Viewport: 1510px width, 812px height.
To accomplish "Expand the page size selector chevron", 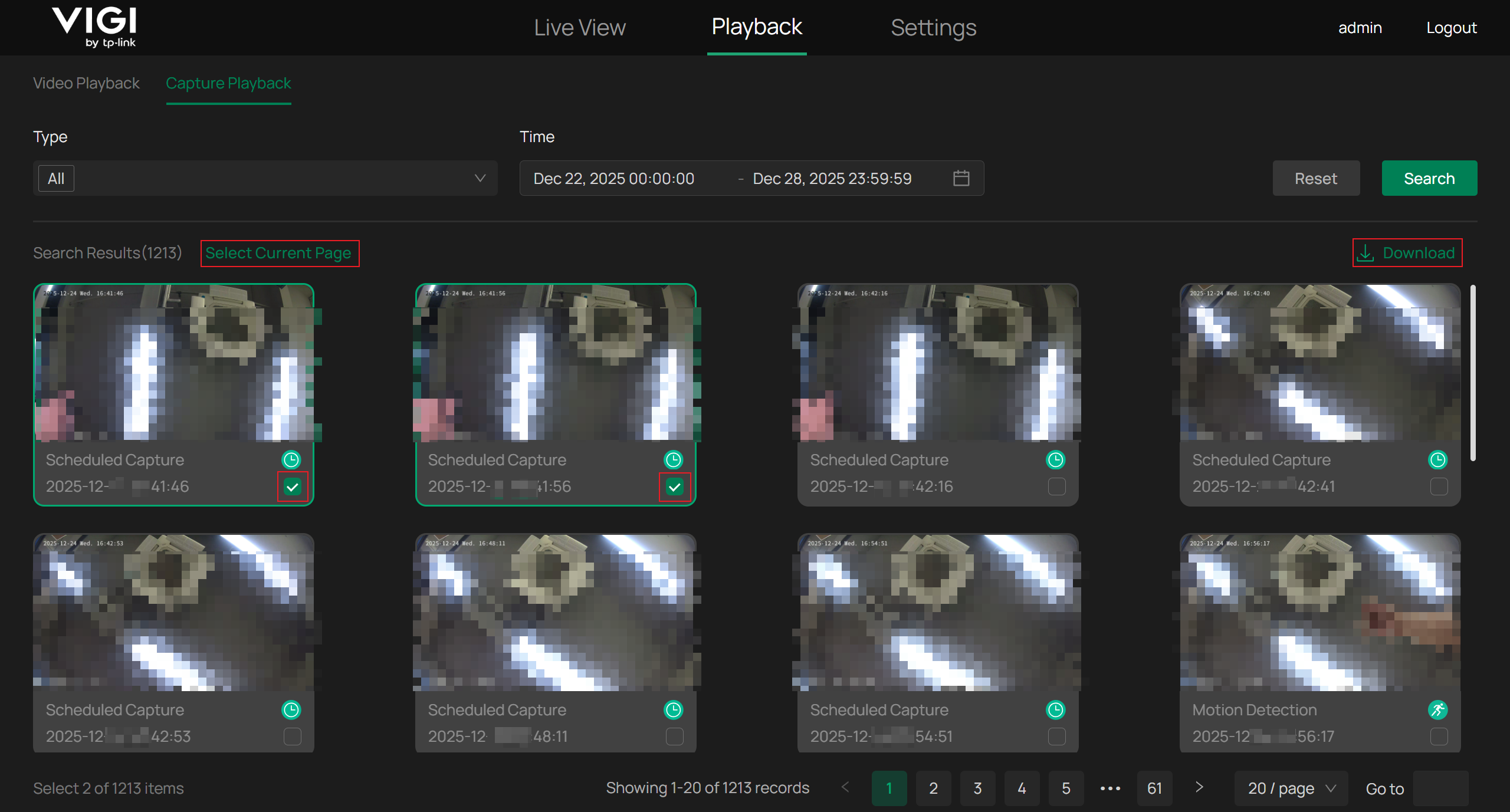I will click(x=1331, y=788).
